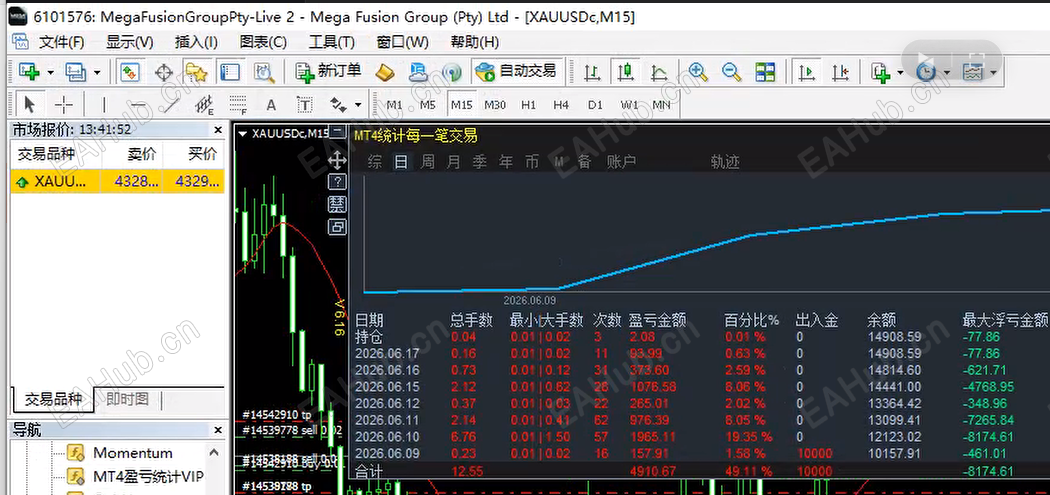Open the chart profiles icon
1050x495 pixels.
point(76,72)
